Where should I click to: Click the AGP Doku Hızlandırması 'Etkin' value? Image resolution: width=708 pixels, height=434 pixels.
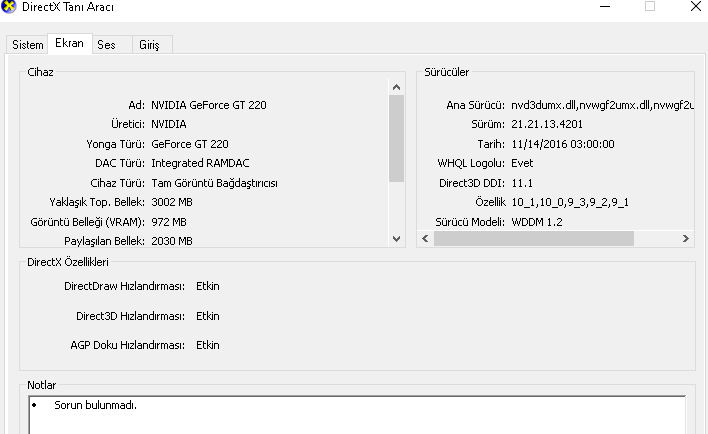[208, 345]
